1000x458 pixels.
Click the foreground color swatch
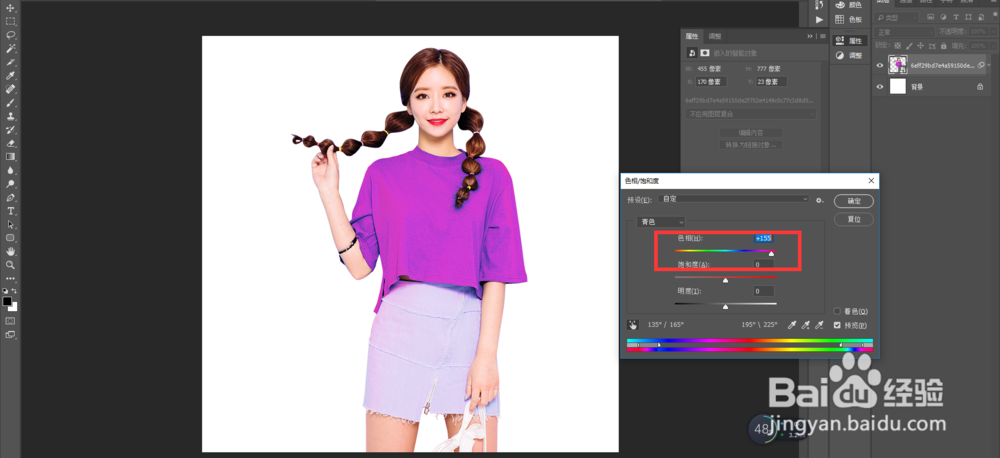[7, 300]
